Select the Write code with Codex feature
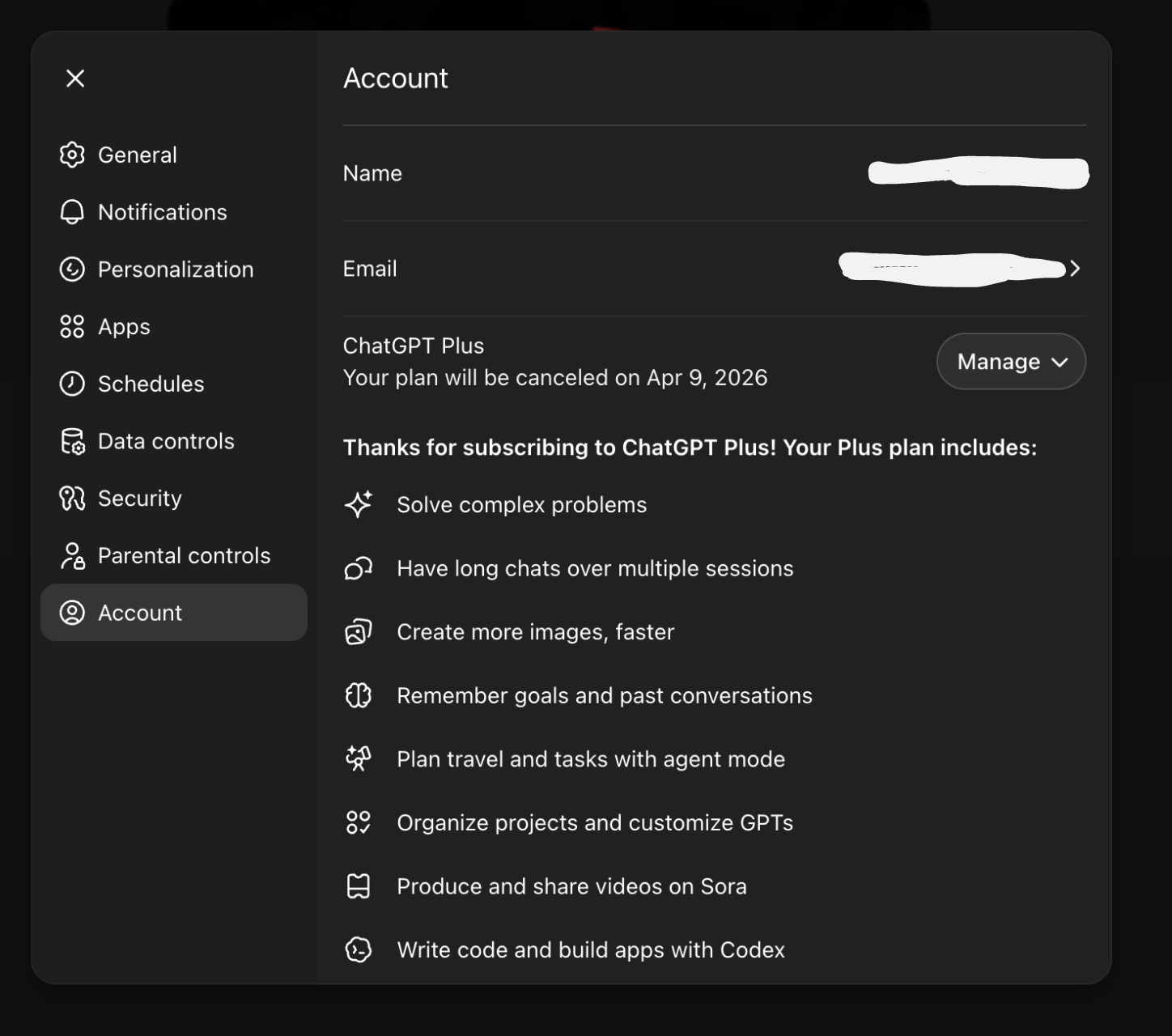 click(x=590, y=949)
